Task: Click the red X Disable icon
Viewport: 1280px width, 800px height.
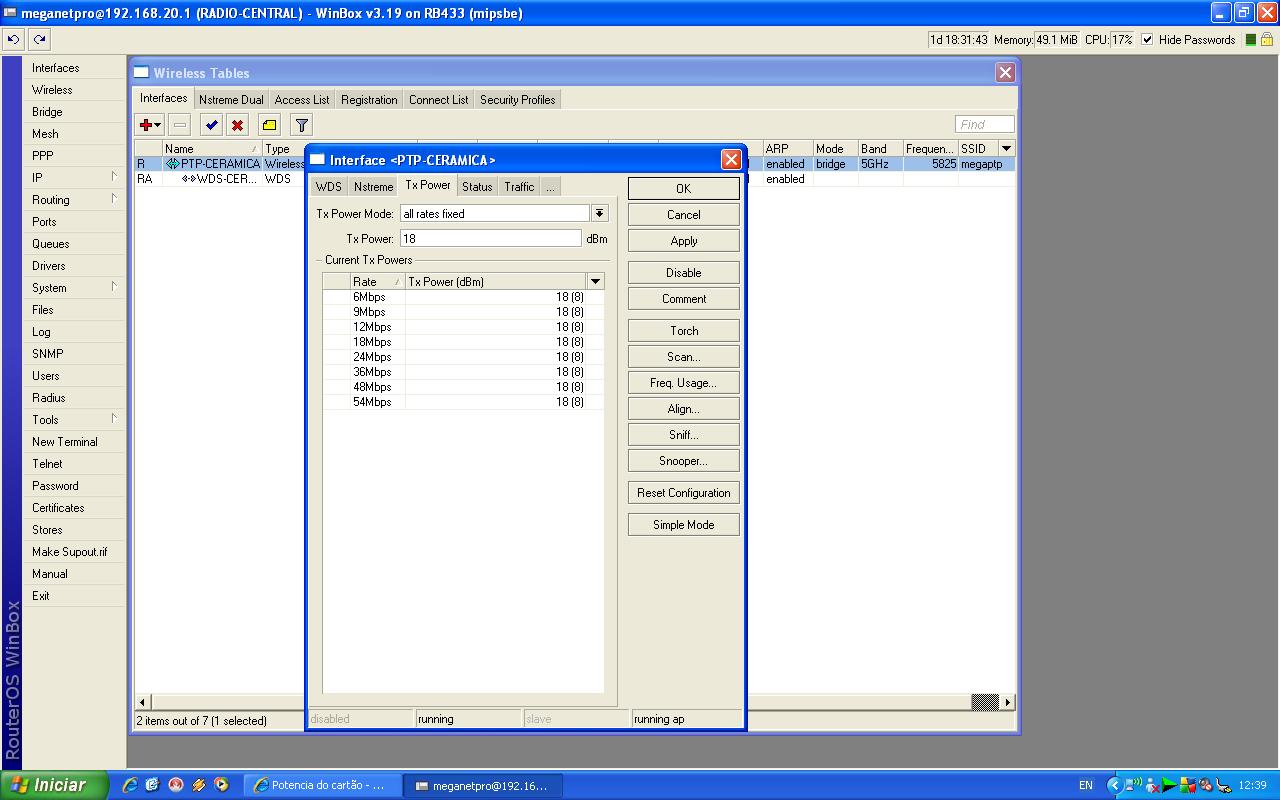Action: (238, 125)
